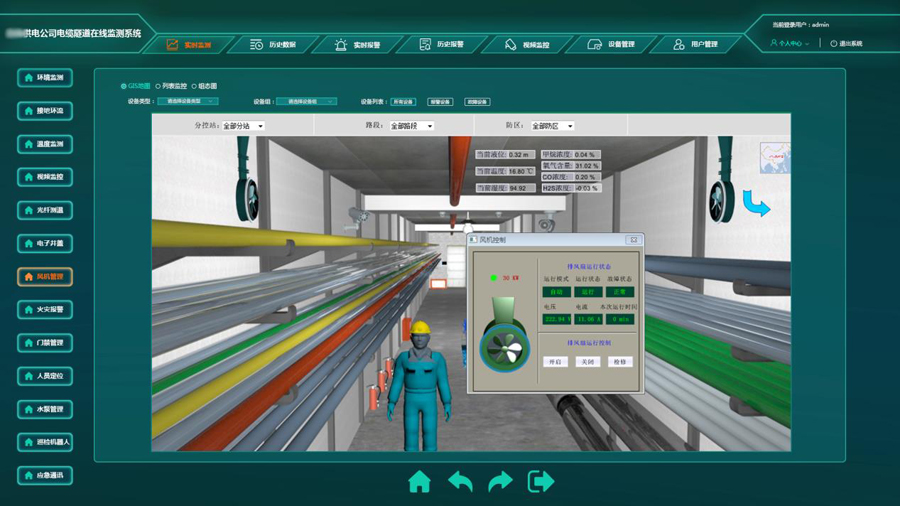The height and width of the screenshot is (506, 900).
Task: Expand the 路段 dropdown
Action: pyautogui.click(x=411, y=126)
